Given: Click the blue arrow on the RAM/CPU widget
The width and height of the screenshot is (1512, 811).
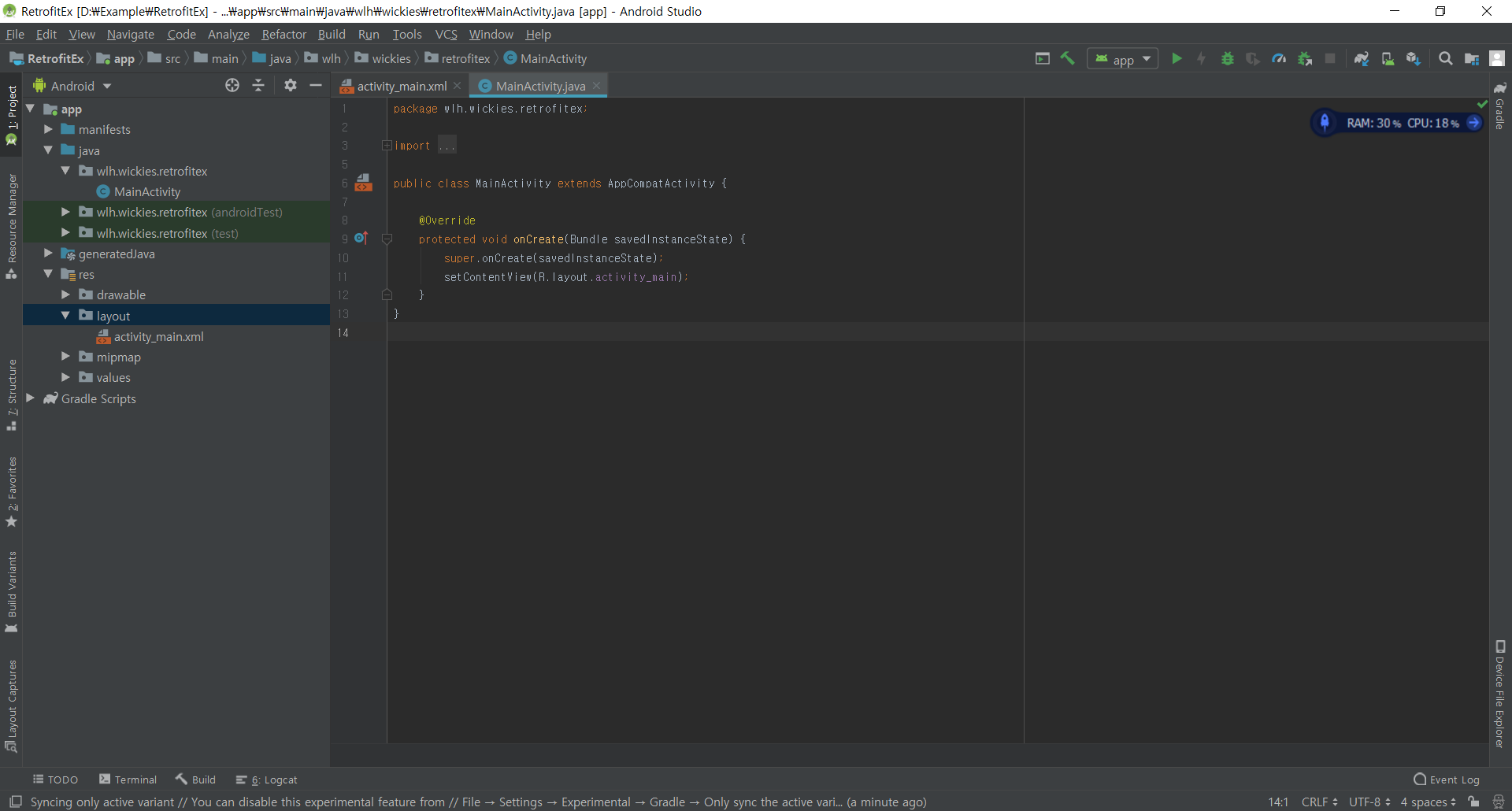Looking at the screenshot, I should pyautogui.click(x=1473, y=123).
